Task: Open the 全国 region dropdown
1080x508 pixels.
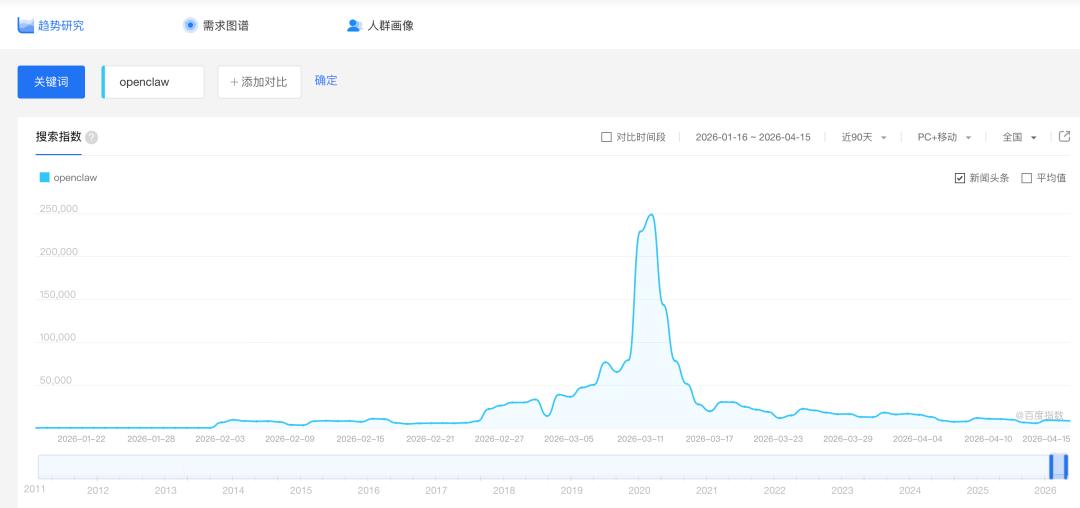Action: (x=1019, y=137)
